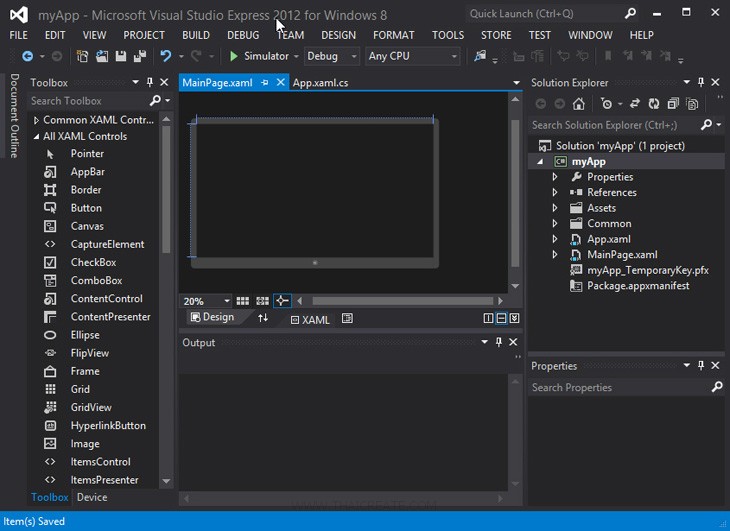Swap the Design and XAML panes
The width and height of the screenshot is (730, 531).
263,318
